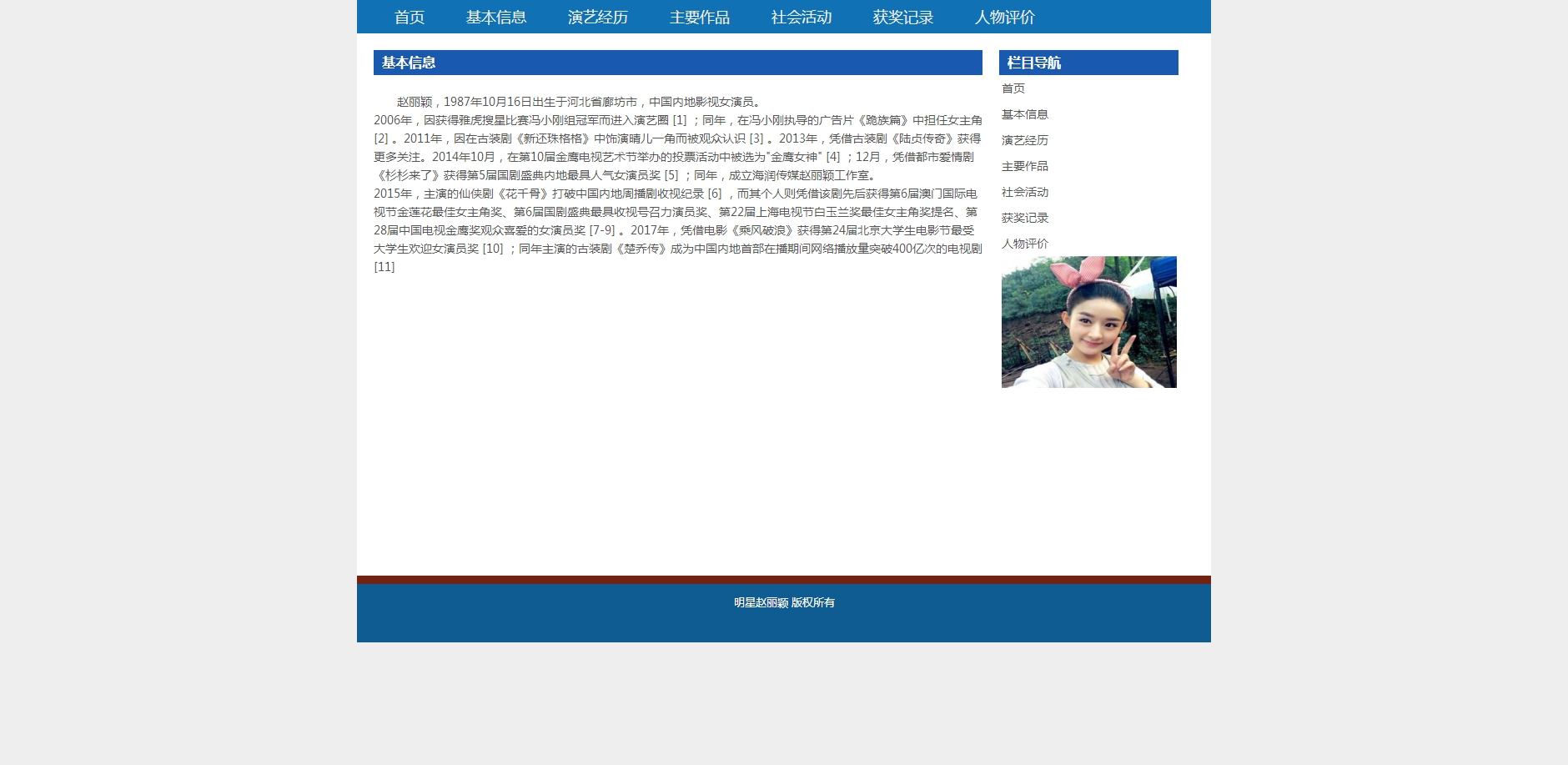The image size is (1568, 765).
Task: Select the 人物评价 sidebar link
Action: pos(1024,244)
